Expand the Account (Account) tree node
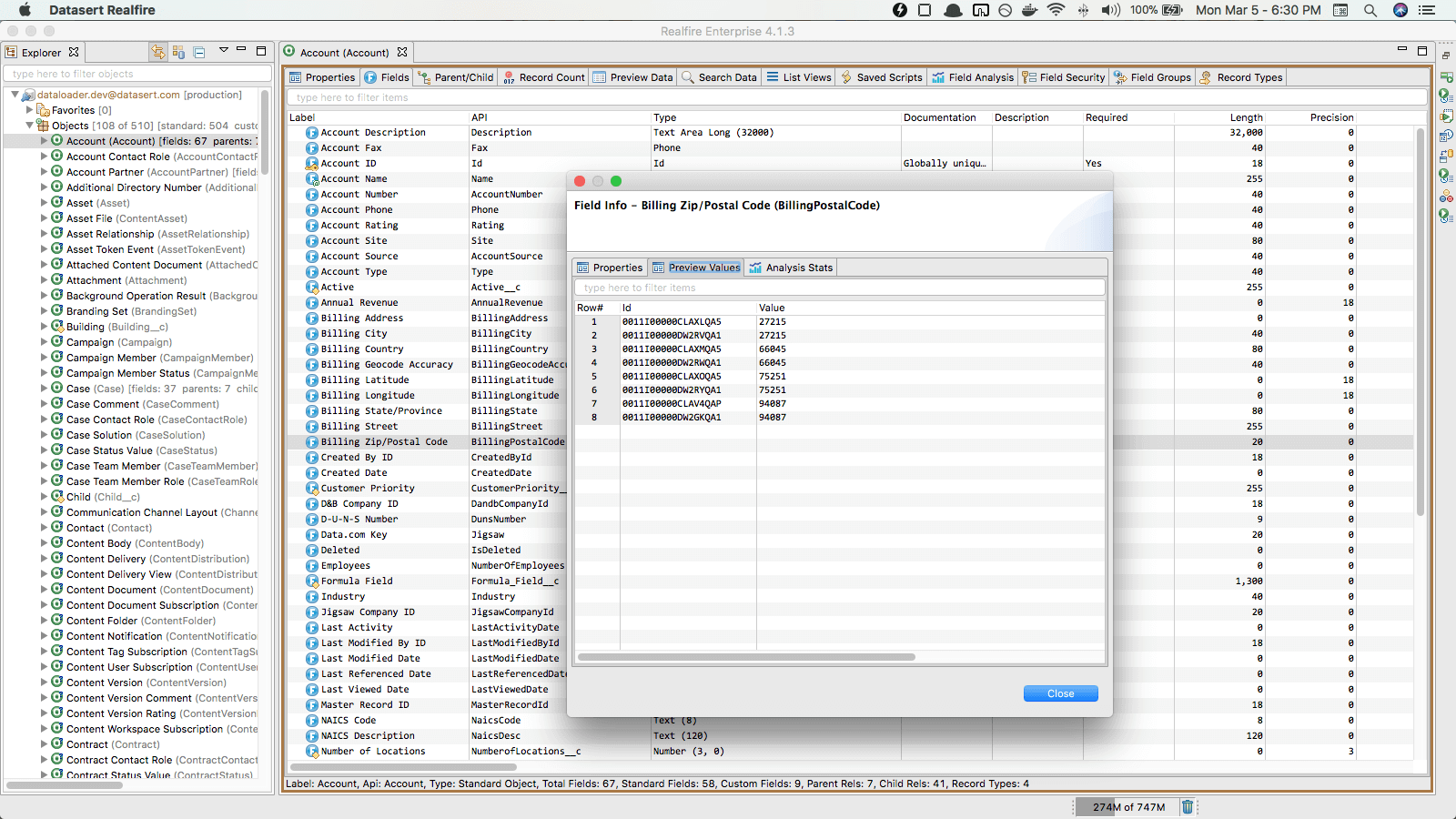The image size is (1456, 819). coord(44,141)
